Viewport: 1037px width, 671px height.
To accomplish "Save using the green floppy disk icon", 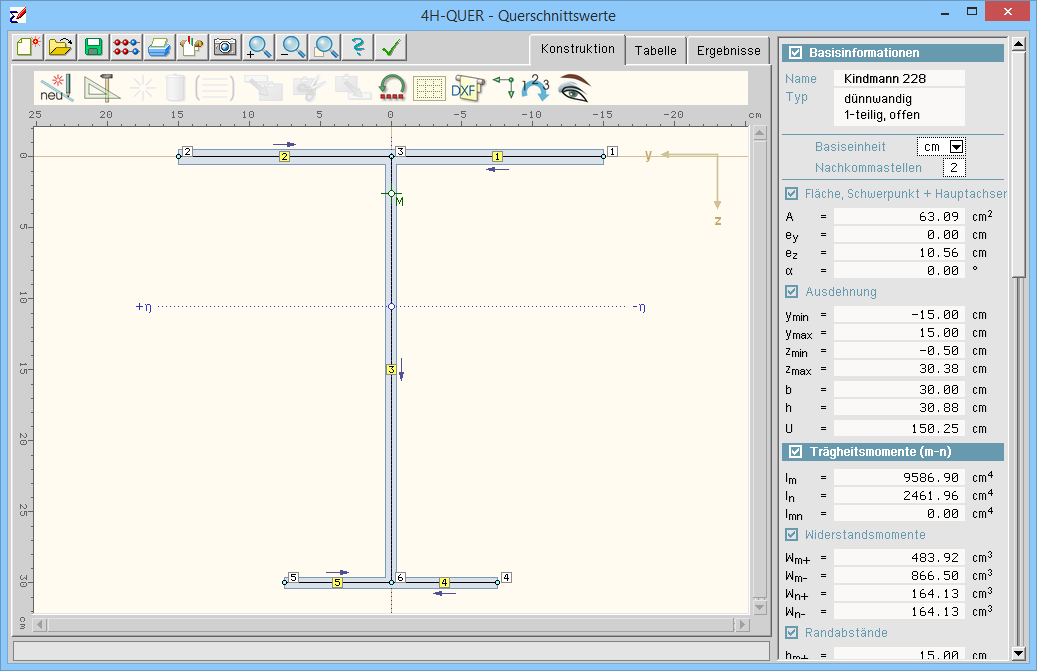I will pos(94,47).
